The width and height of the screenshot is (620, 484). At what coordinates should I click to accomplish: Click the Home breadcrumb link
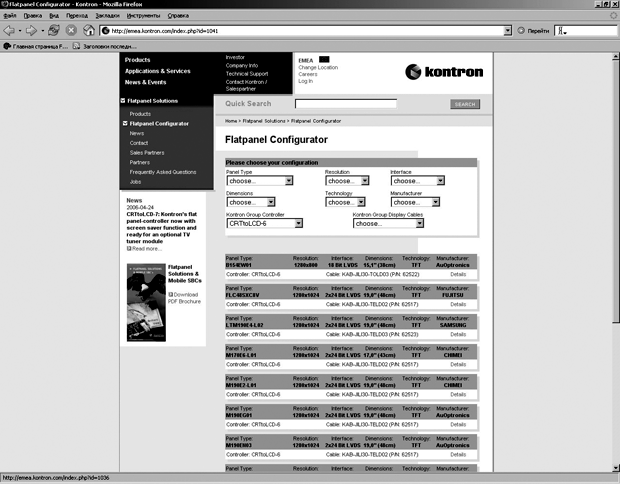[231, 121]
